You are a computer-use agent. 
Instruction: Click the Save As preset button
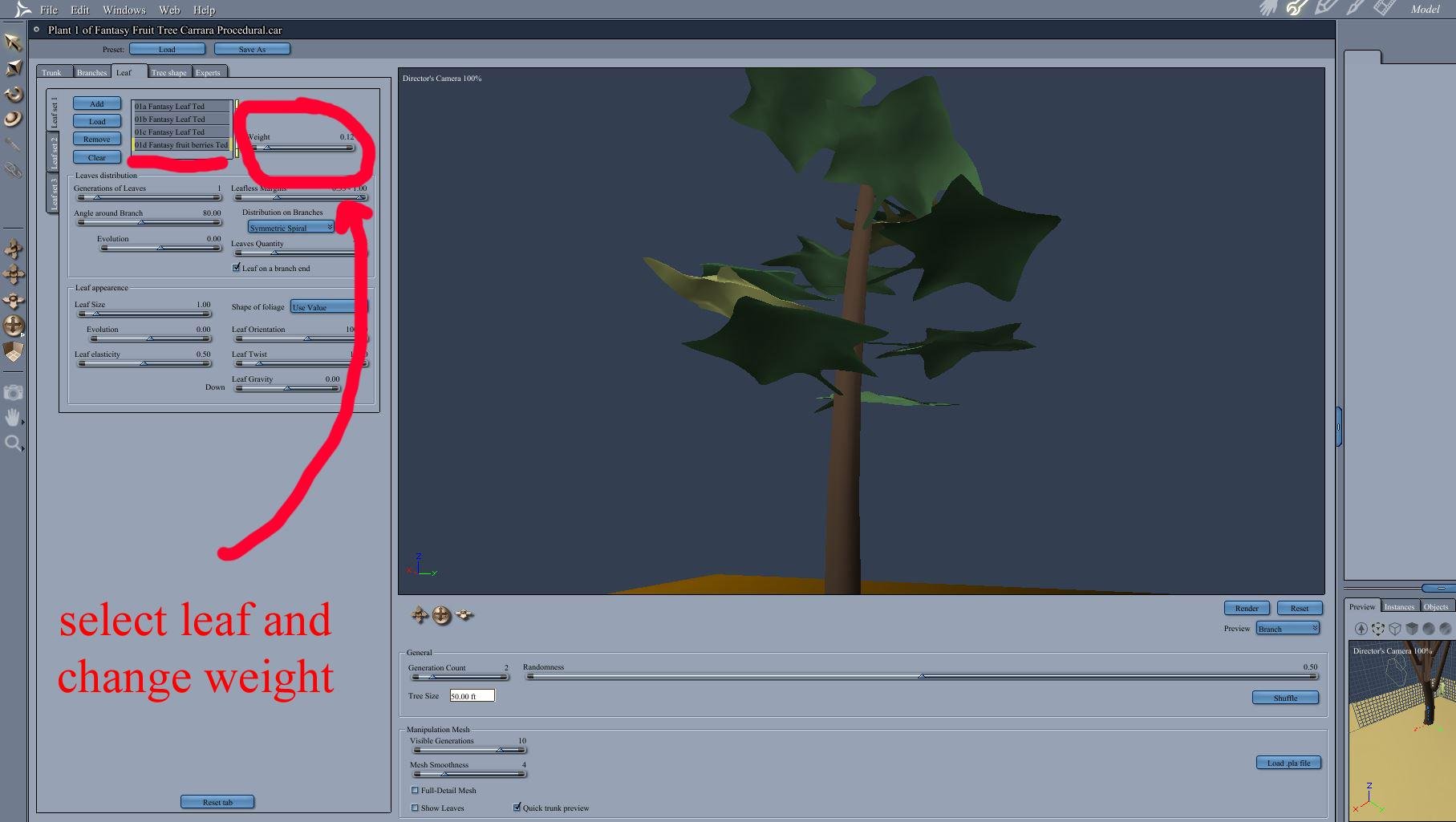(x=252, y=50)
